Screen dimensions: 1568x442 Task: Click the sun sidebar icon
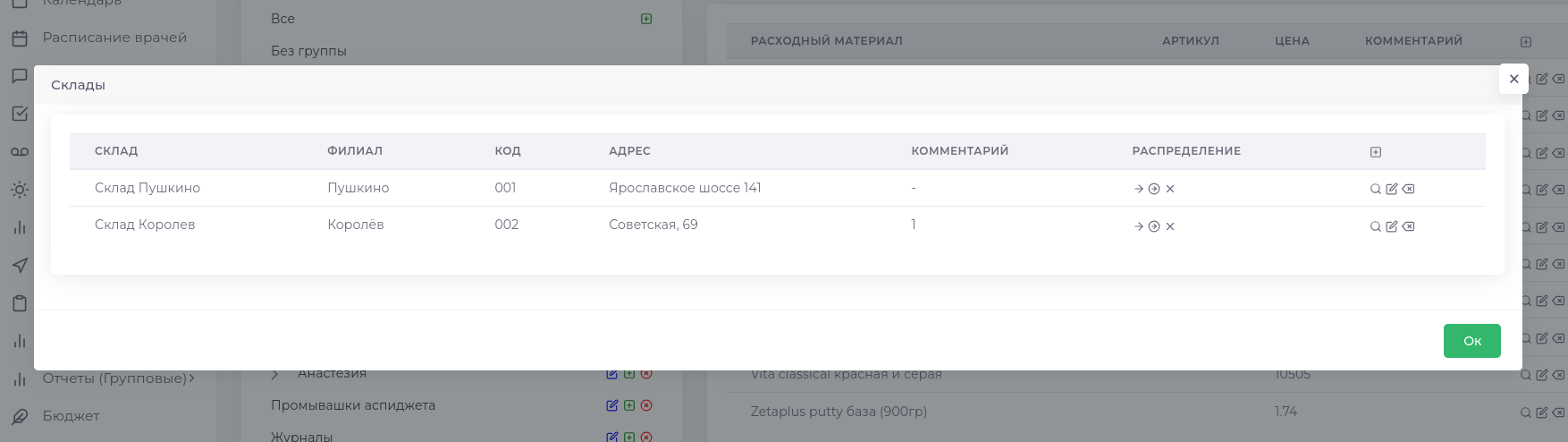(x=20, y=190)
